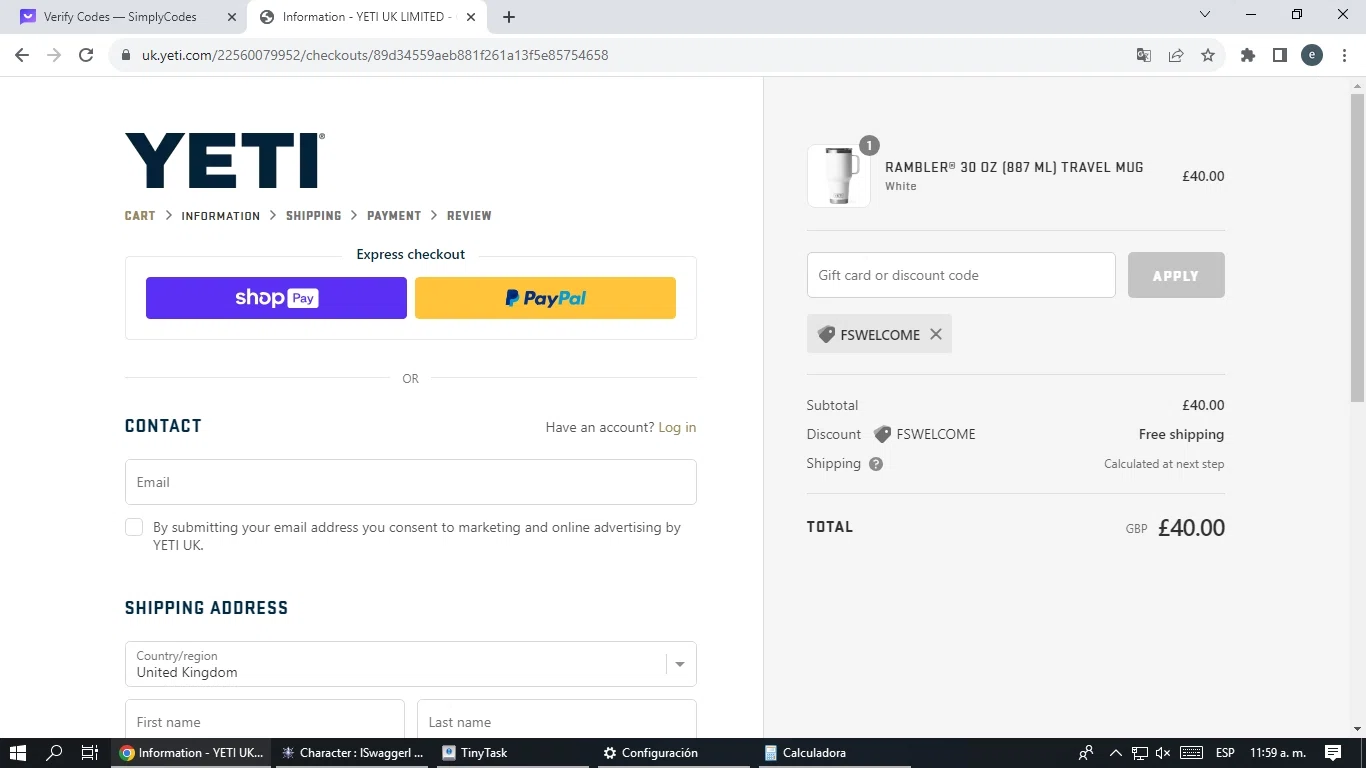This screenshot has height=768, width=1366.
Task: Click the Shipping breadcrumb step
Action: [314, 215]
